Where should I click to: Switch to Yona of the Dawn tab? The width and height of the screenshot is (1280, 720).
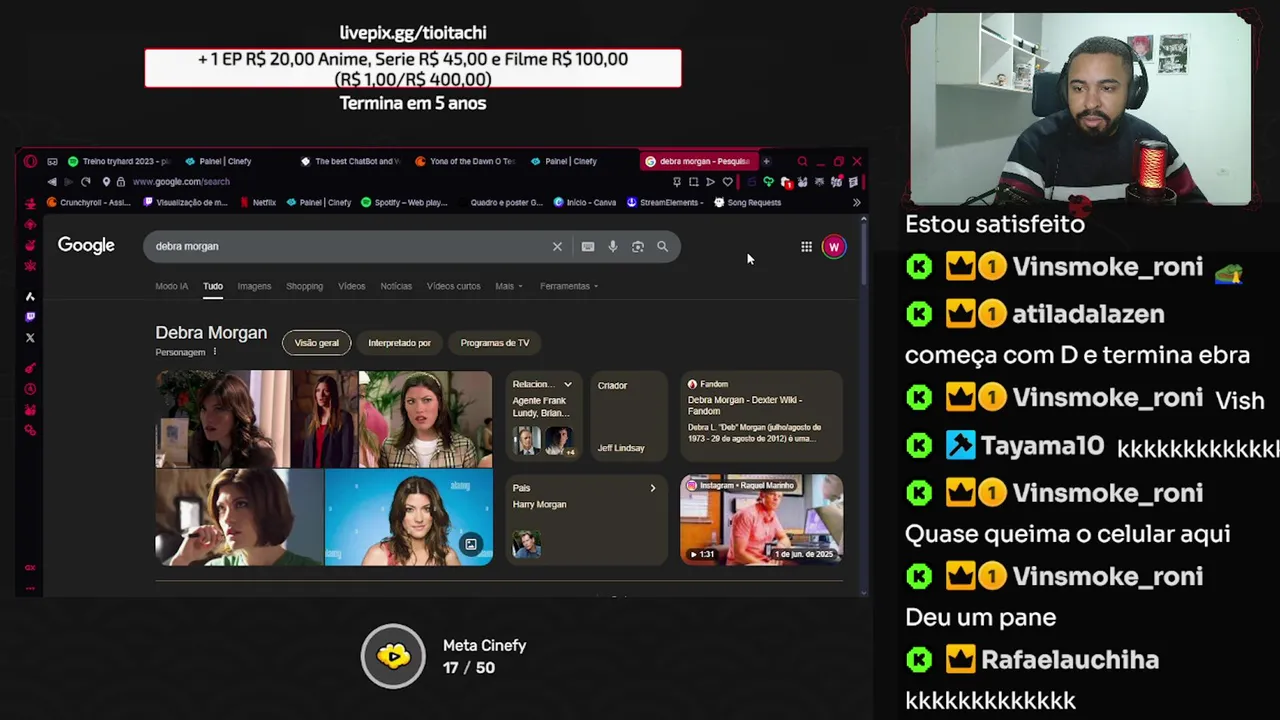click(x=466, y=161)
